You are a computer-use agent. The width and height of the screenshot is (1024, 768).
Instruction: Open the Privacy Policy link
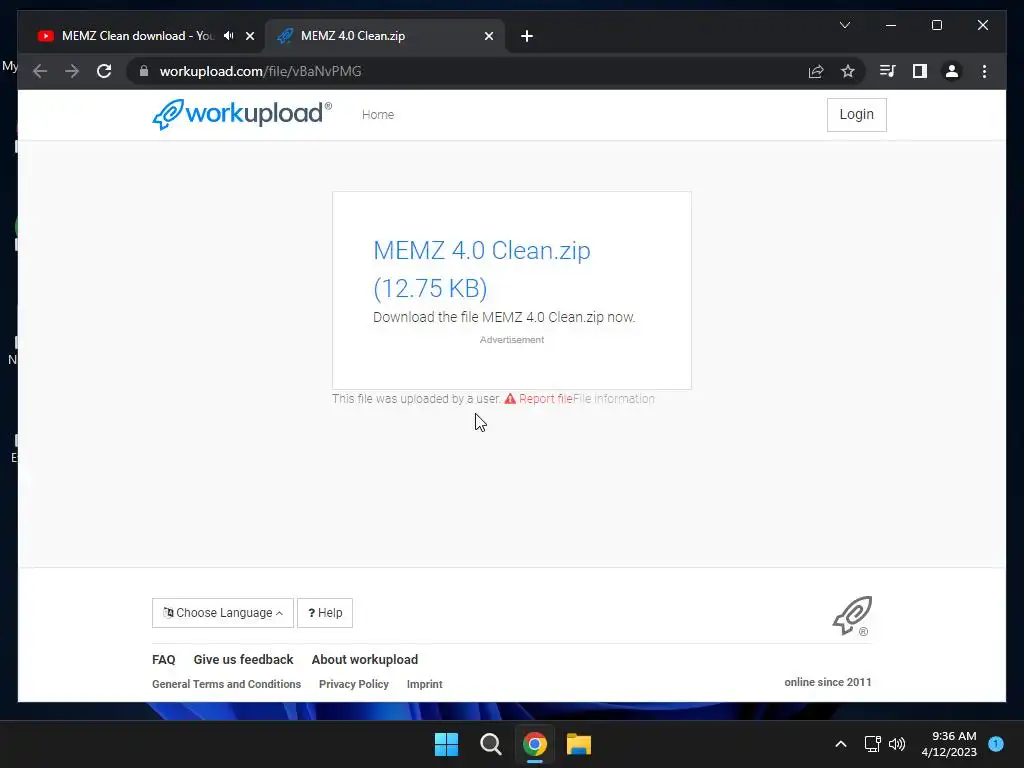click(353, 684)
